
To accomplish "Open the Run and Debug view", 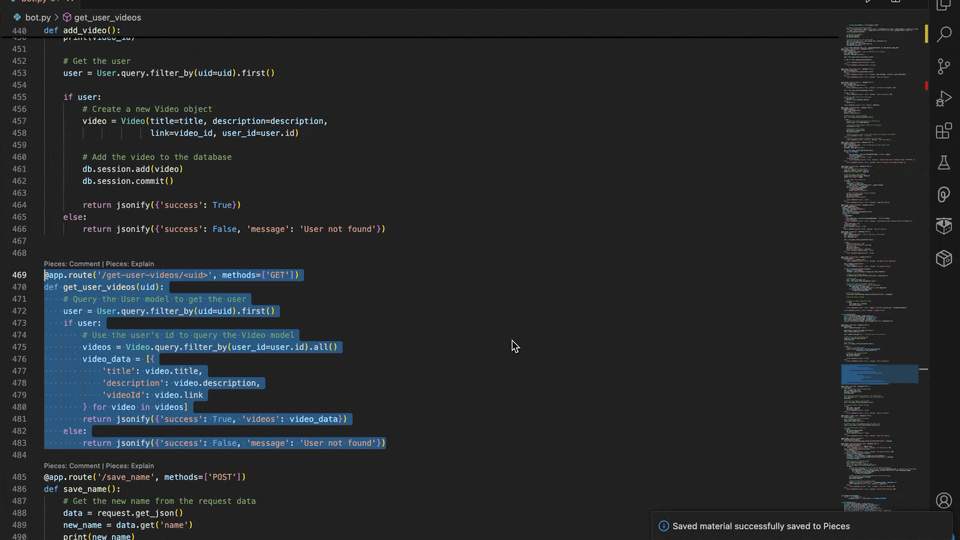I will point(943,99).
